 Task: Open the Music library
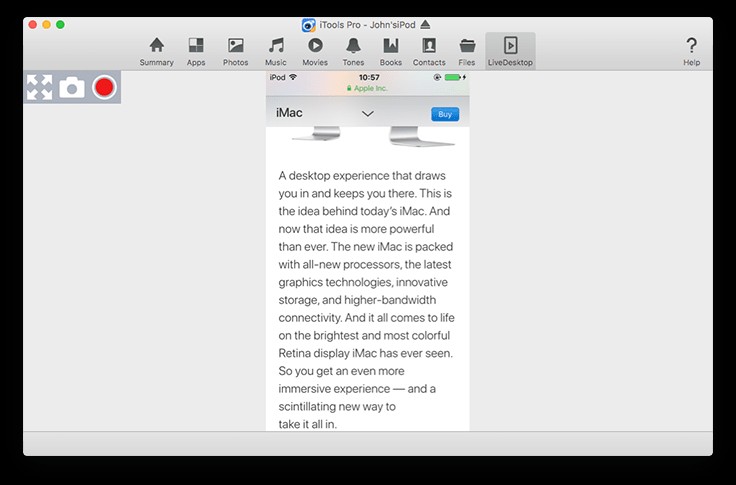point(276,51)
